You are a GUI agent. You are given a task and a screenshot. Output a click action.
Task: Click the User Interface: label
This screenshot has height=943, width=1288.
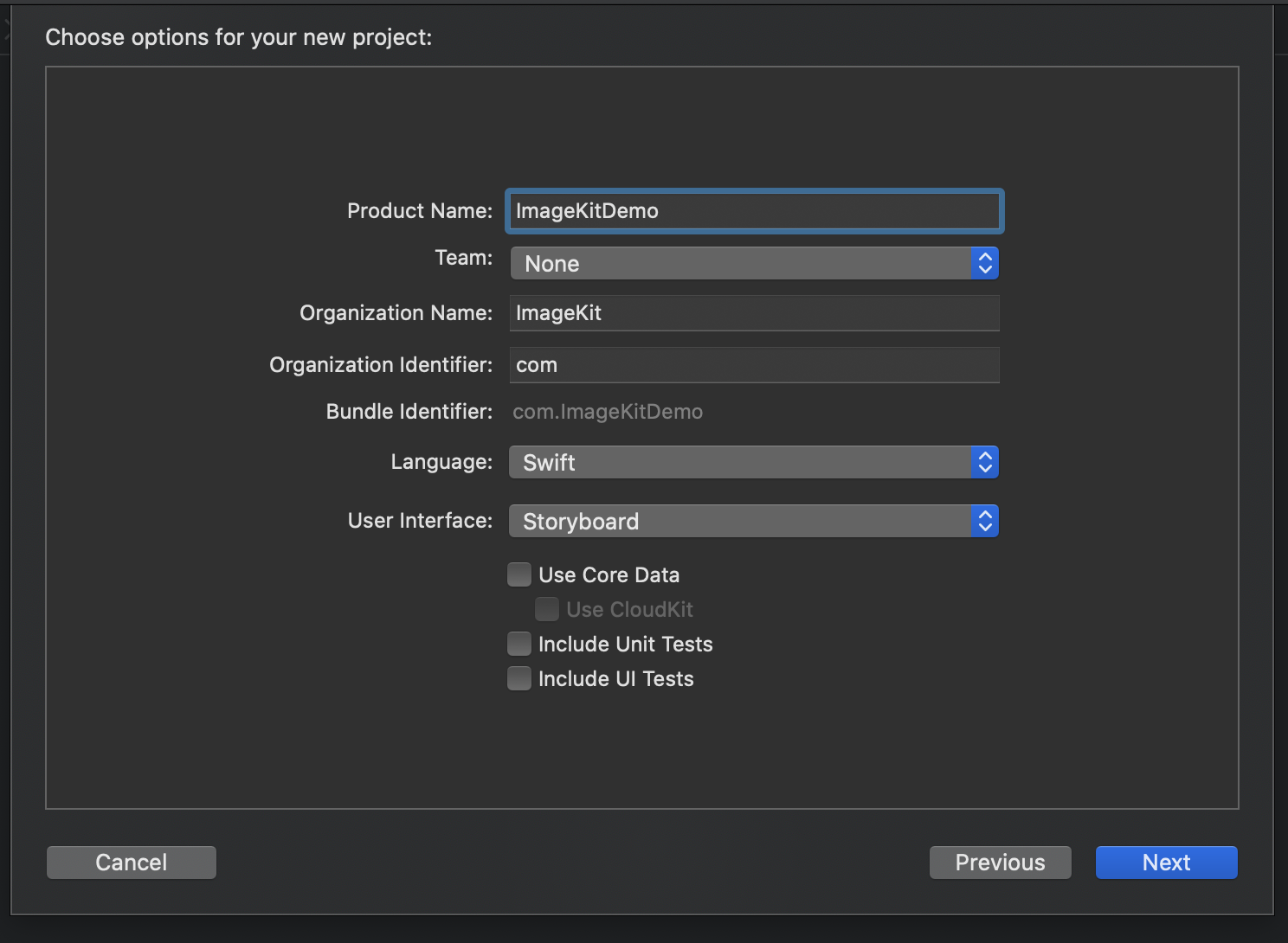tap(420, 521)
